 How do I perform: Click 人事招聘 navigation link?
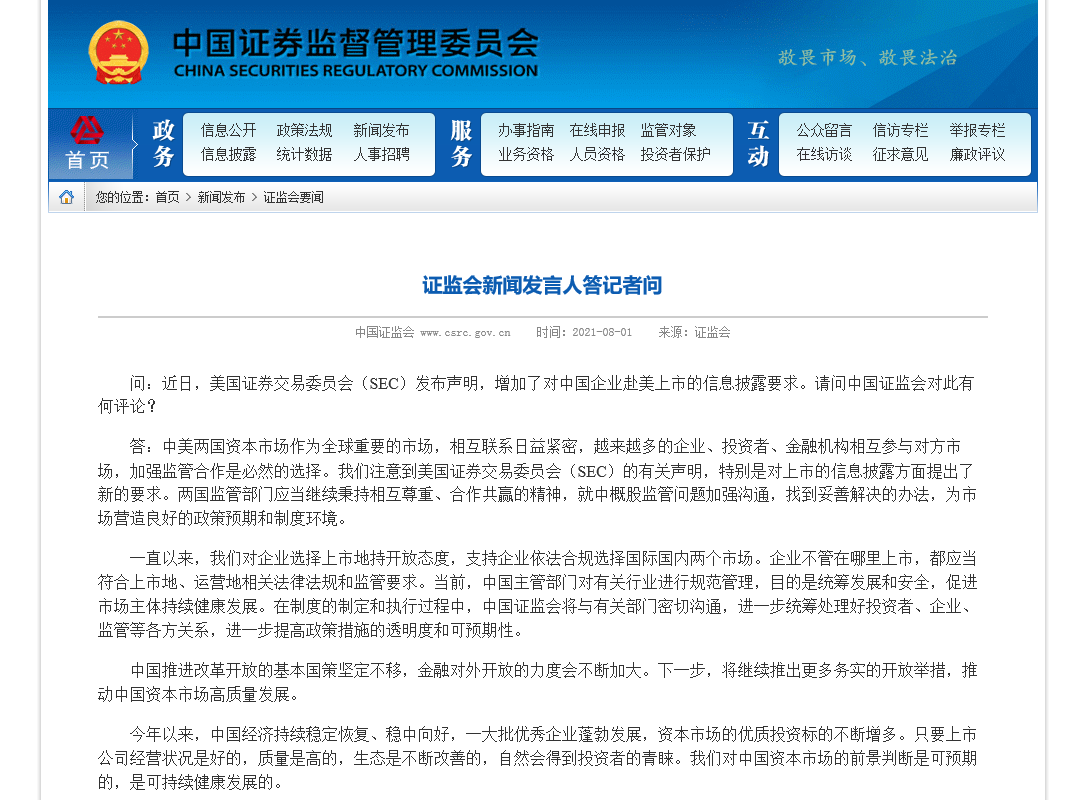click(381, 154)
